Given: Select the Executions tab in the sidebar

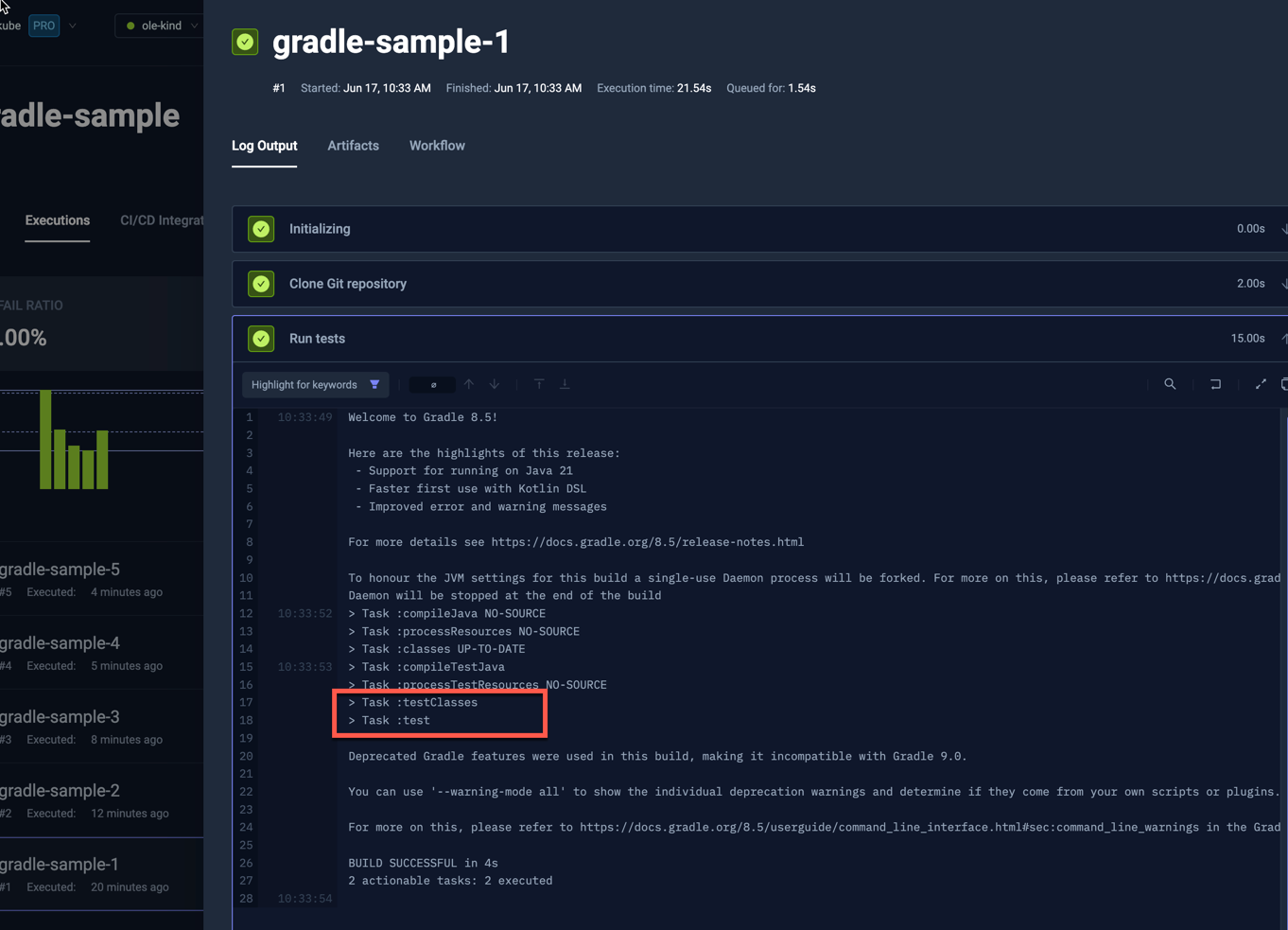Looking at the screenshot, I should point(57,220).
